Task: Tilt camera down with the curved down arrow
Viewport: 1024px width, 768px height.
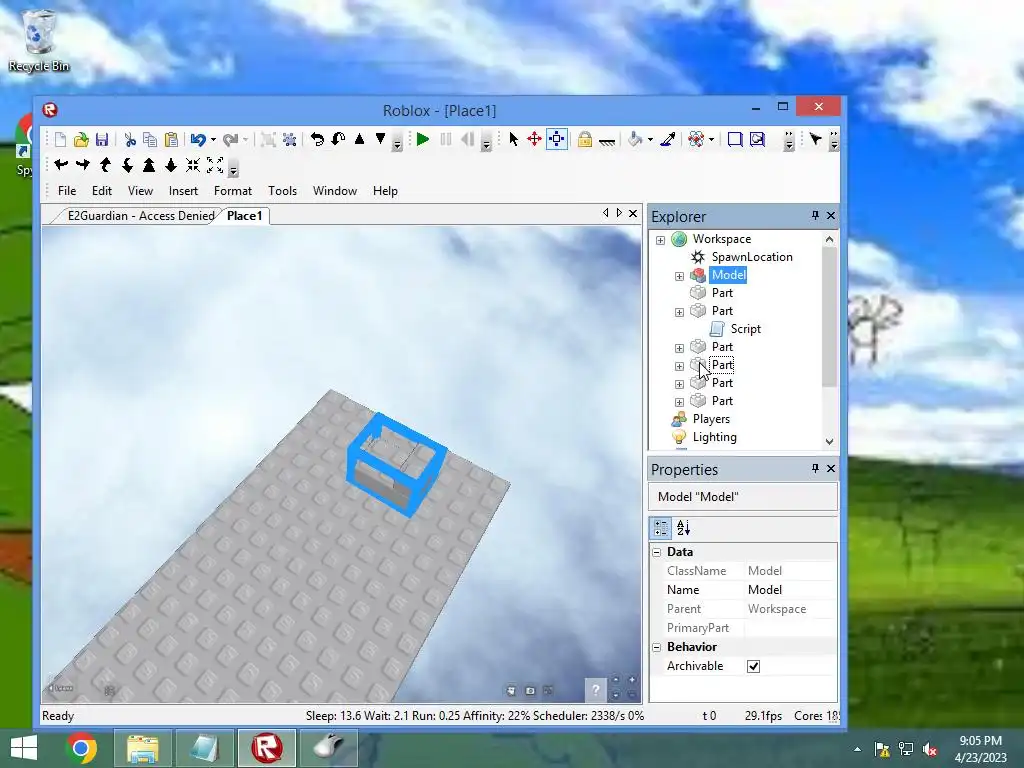Action: click(x=127, y=165)
